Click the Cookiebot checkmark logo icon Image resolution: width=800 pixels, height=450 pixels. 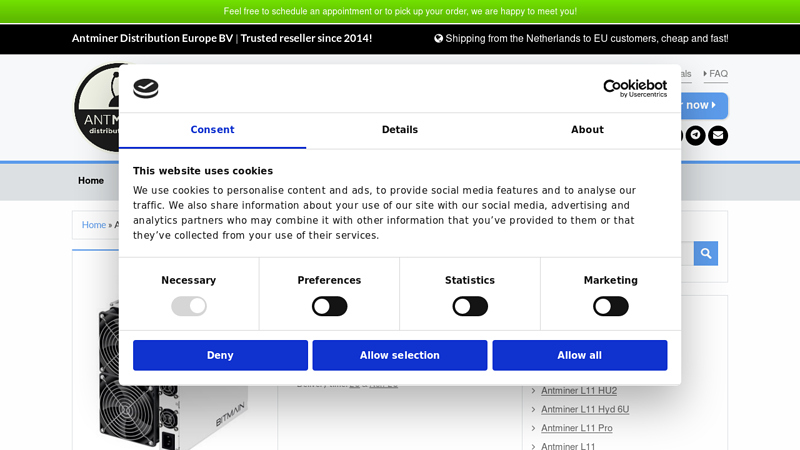point(146,88)
